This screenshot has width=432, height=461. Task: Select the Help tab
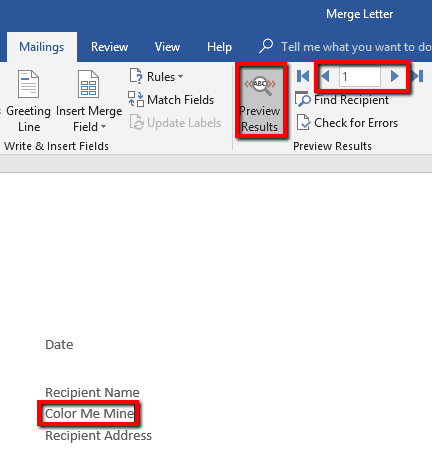click(219, 47)
